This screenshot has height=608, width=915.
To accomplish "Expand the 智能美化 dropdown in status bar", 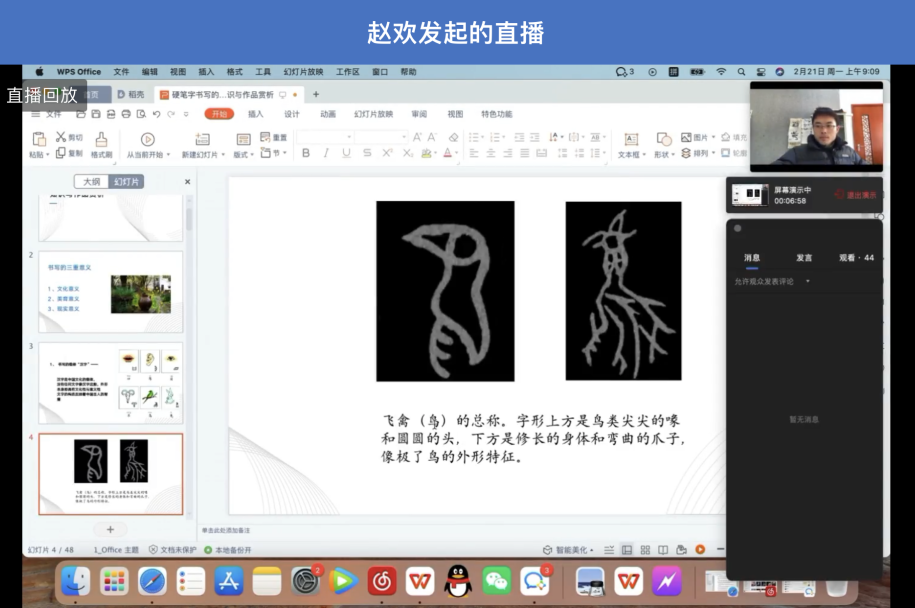I will pyautogui.click(x=574, y=550).
